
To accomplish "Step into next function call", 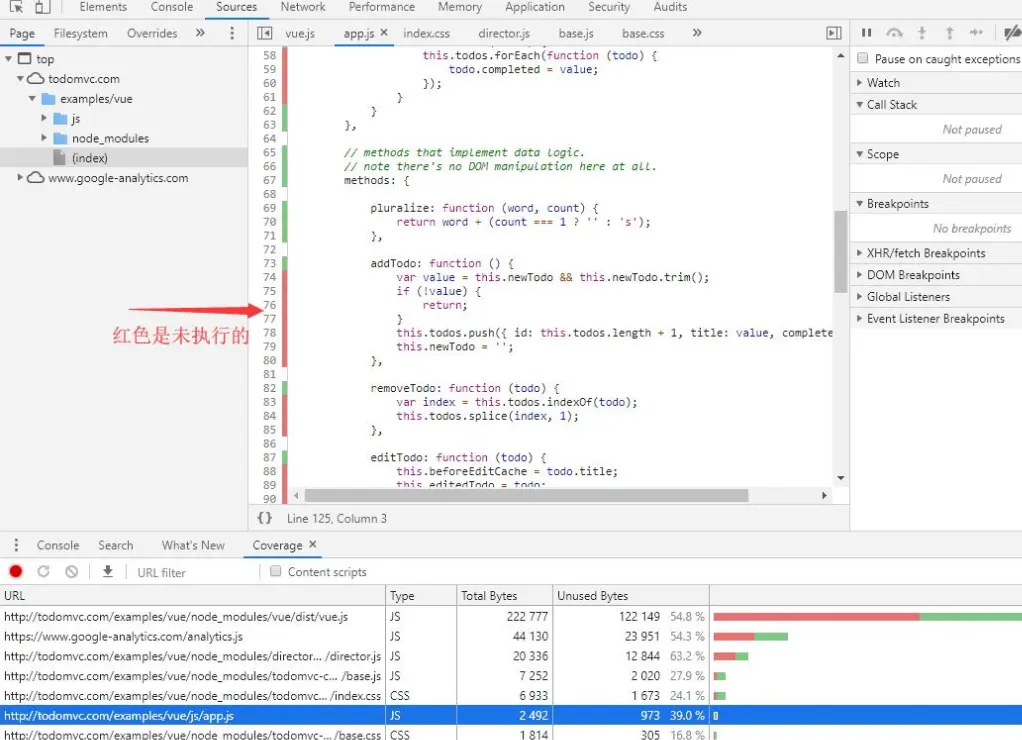I will (922, 33).
